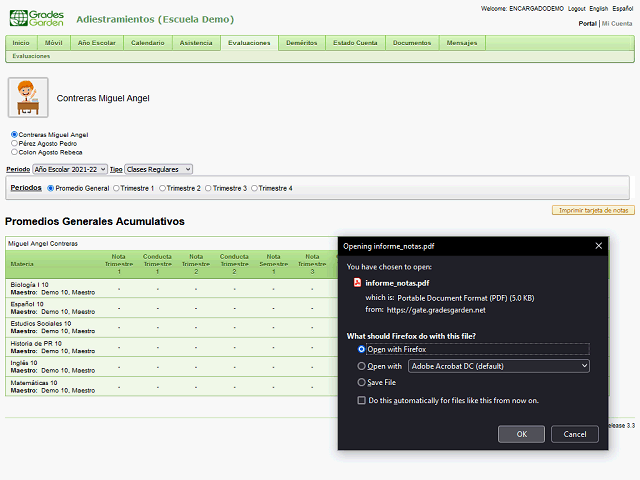Select Colon Agosto Rebeca student
Image resolution: width=640 pixels, height=480 pixels.
[x=14, y=152]
